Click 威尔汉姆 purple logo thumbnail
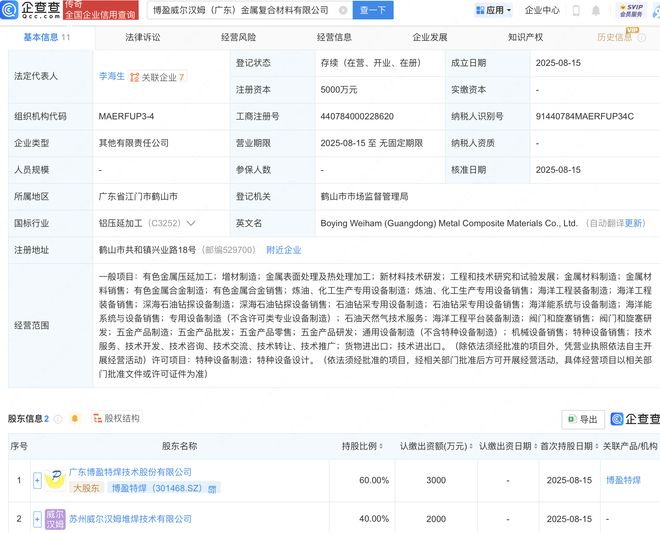The height and width of the screenshot is (533, 660). tap(55, 519)
